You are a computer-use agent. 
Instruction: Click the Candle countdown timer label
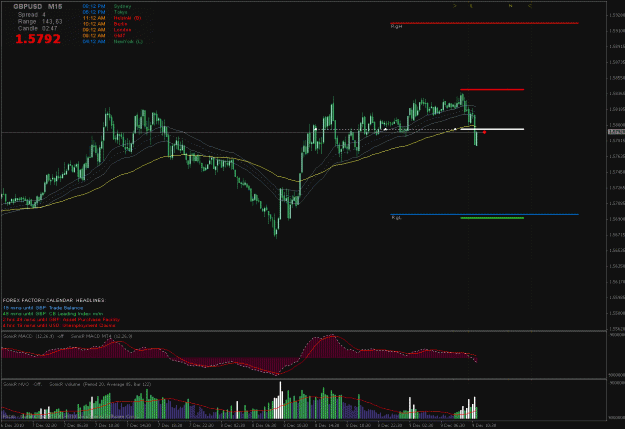pos(37,28)
